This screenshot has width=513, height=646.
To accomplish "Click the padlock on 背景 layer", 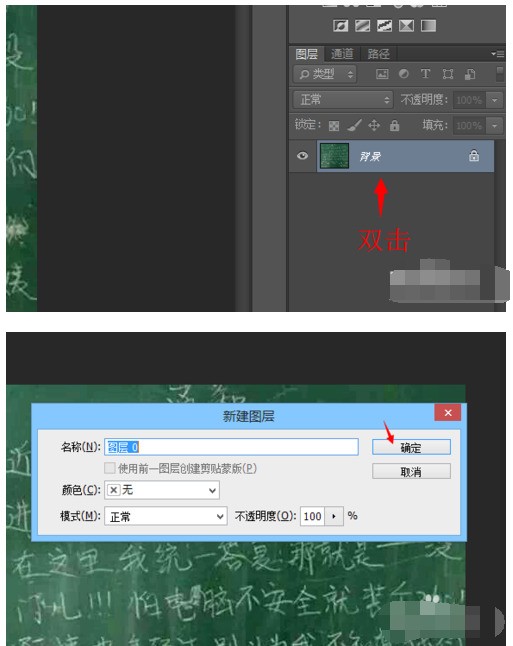I will pyautogui.click(x=474, y=156).
